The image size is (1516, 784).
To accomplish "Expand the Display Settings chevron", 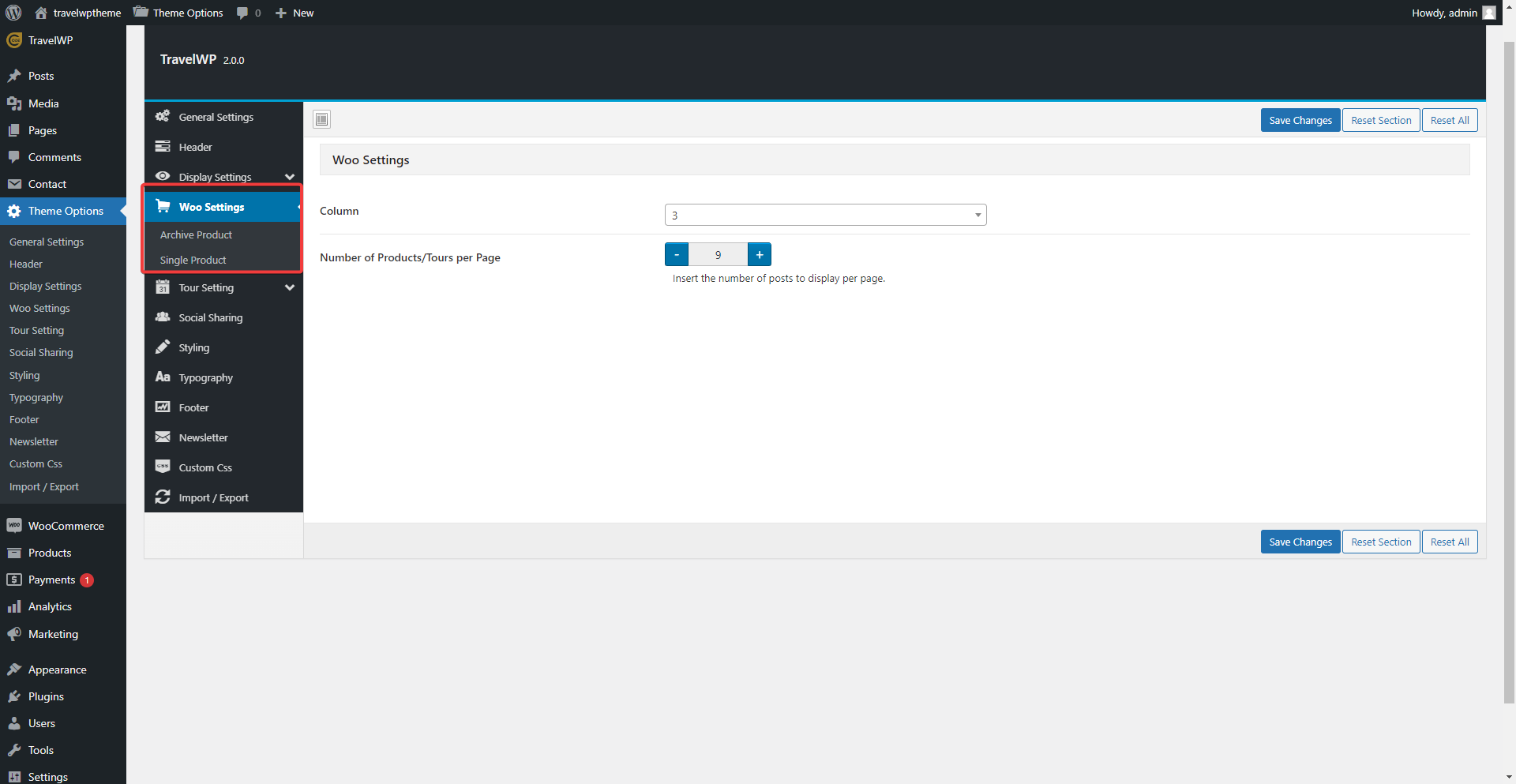I will pyautogui.click(x=290, y=177).
